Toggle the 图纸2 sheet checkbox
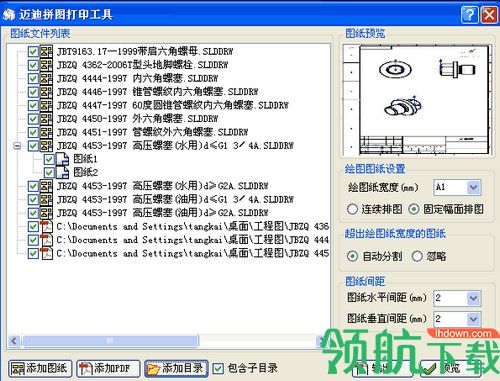Viewport: 500px width, 381px height. pos(49,173)
